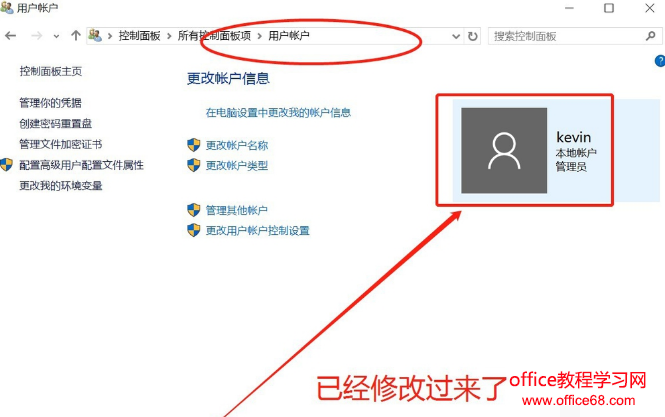Open 配置高级用户配置文件属性
The height and width of the screenshot is (417, 665).
[x=81, y=165]
